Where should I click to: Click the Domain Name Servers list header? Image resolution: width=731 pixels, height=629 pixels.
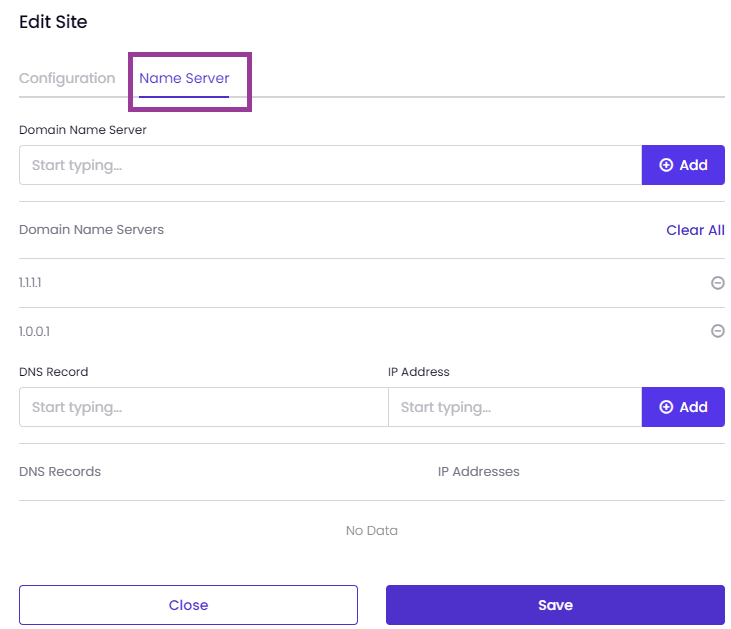(x=91, y=229)
